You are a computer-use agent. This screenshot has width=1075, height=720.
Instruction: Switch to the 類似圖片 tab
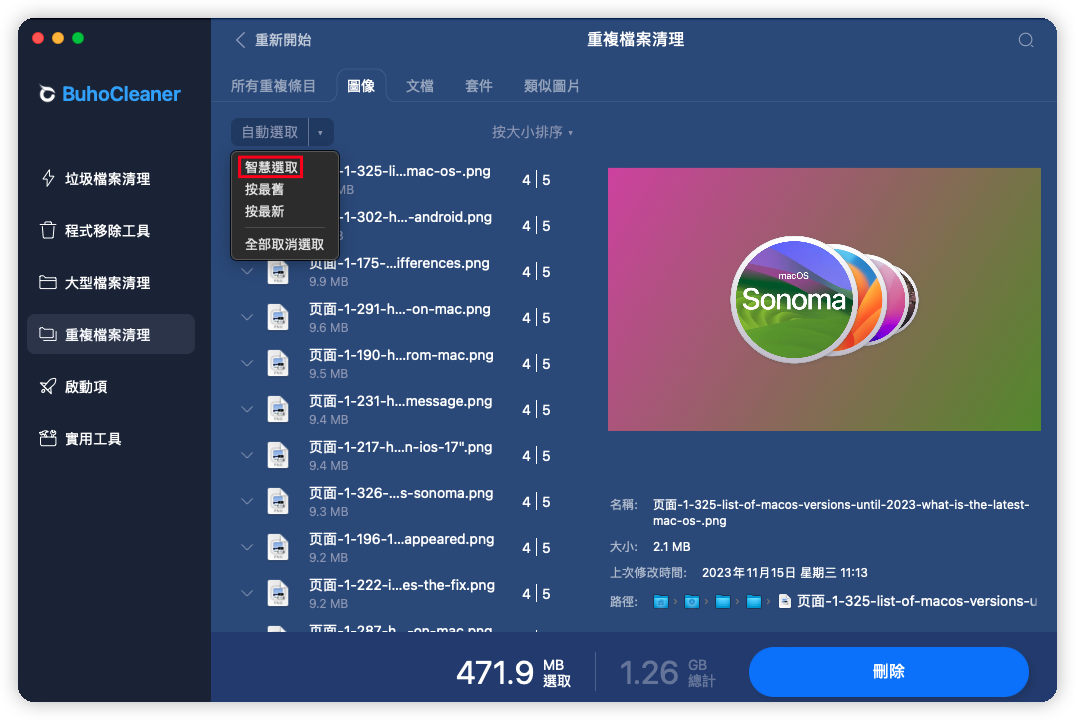click(551, 86)
